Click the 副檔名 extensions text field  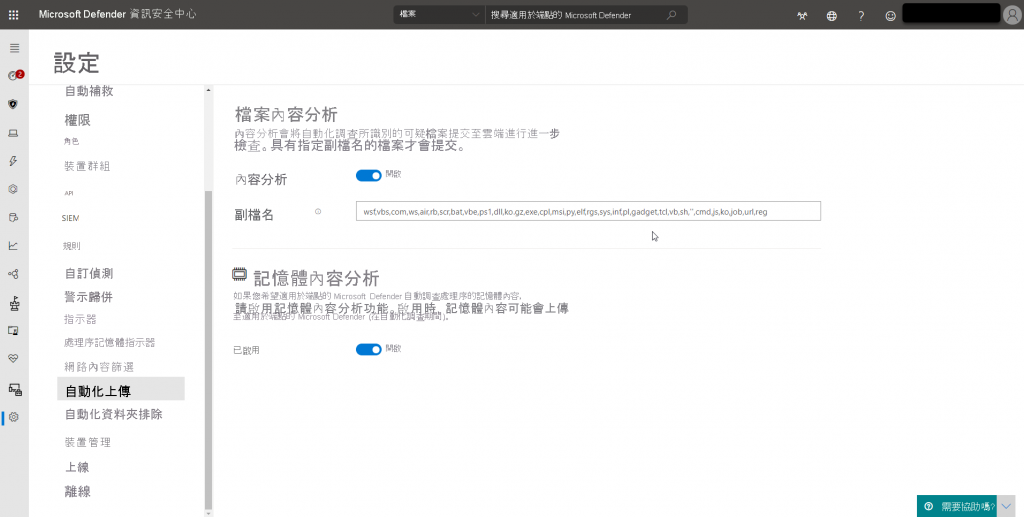pyautogui.click(x=588, y=211)
